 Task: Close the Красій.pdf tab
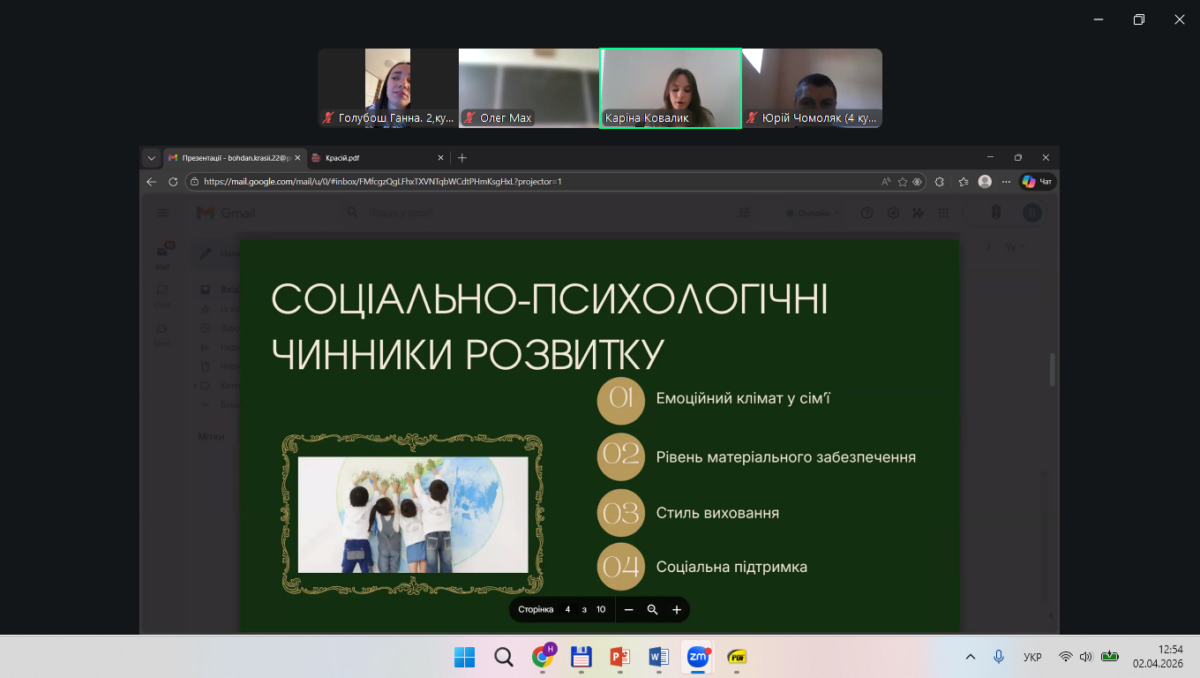pos(441,158)
